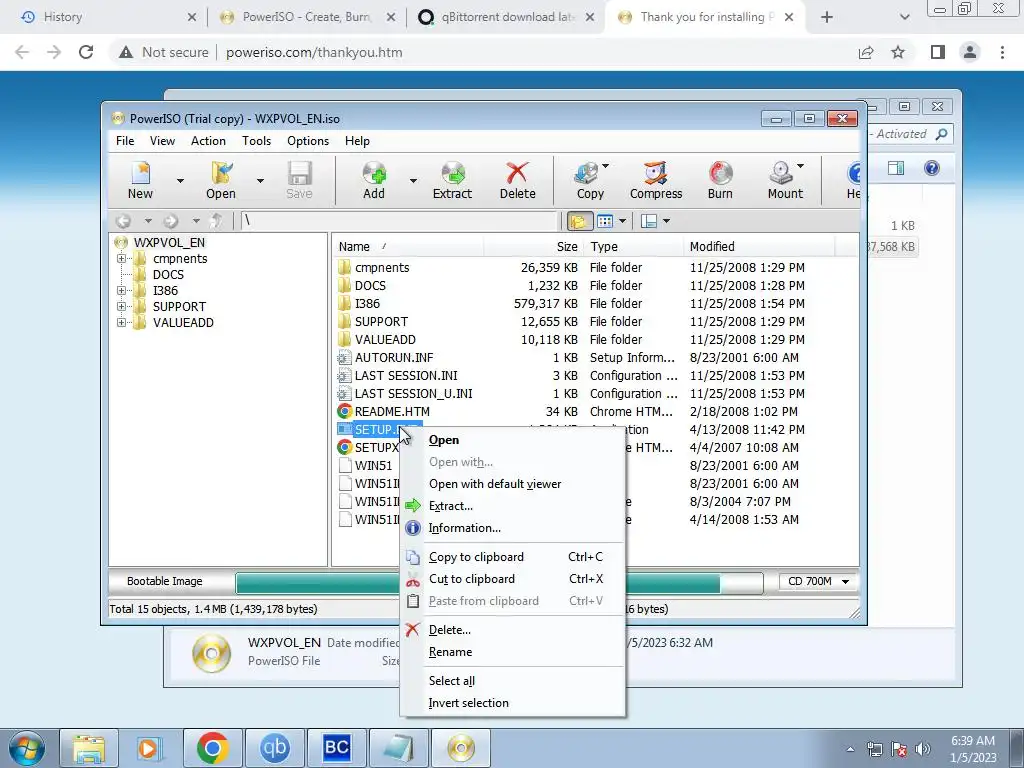Expand the SUPPORT tree node

tap(121, 306)
